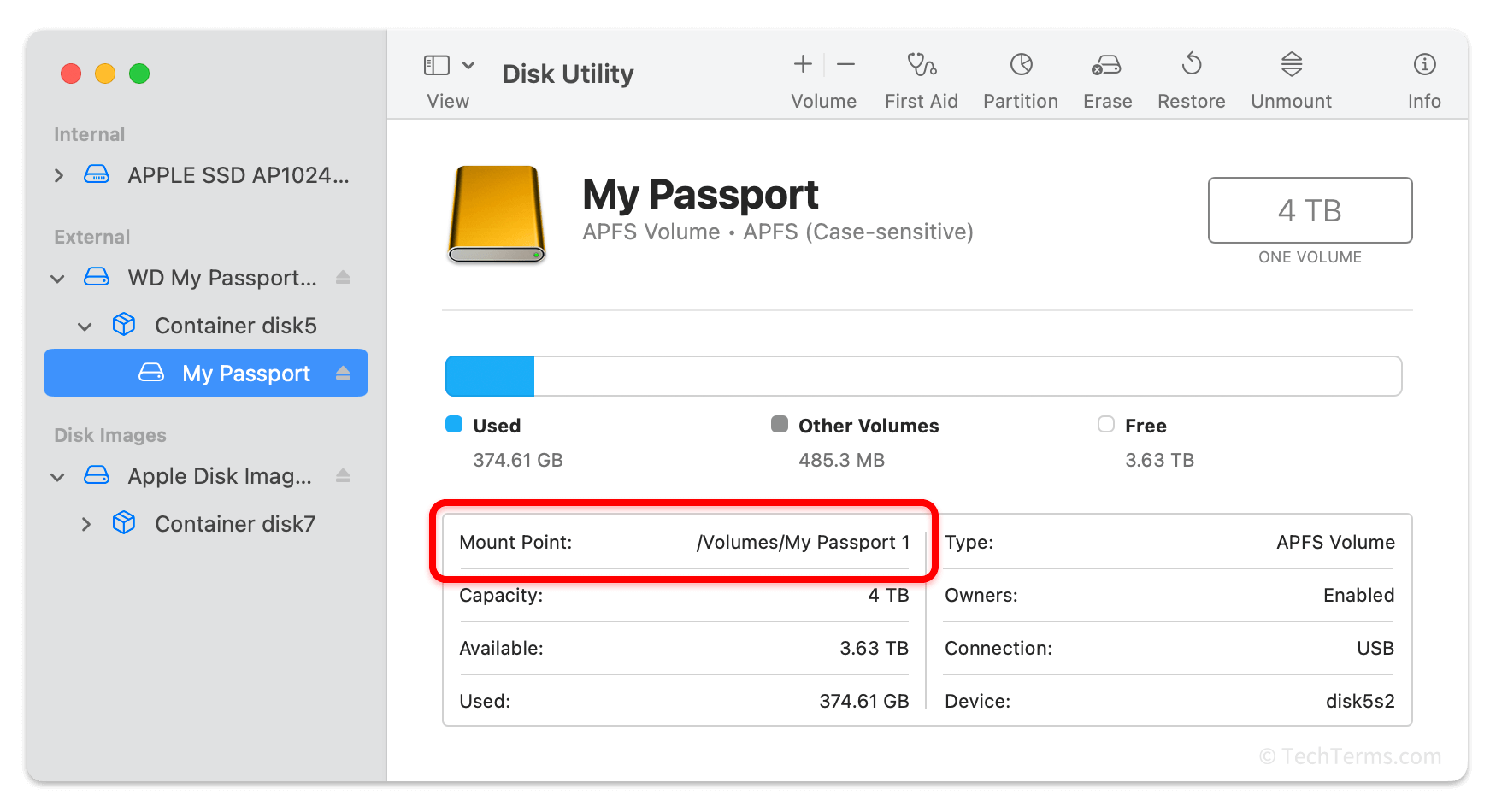Unmount the My Passport volume from the toolbar
Image resolution: width=1496 pixels, height=812 pixels.
(x=1292, y=64)
